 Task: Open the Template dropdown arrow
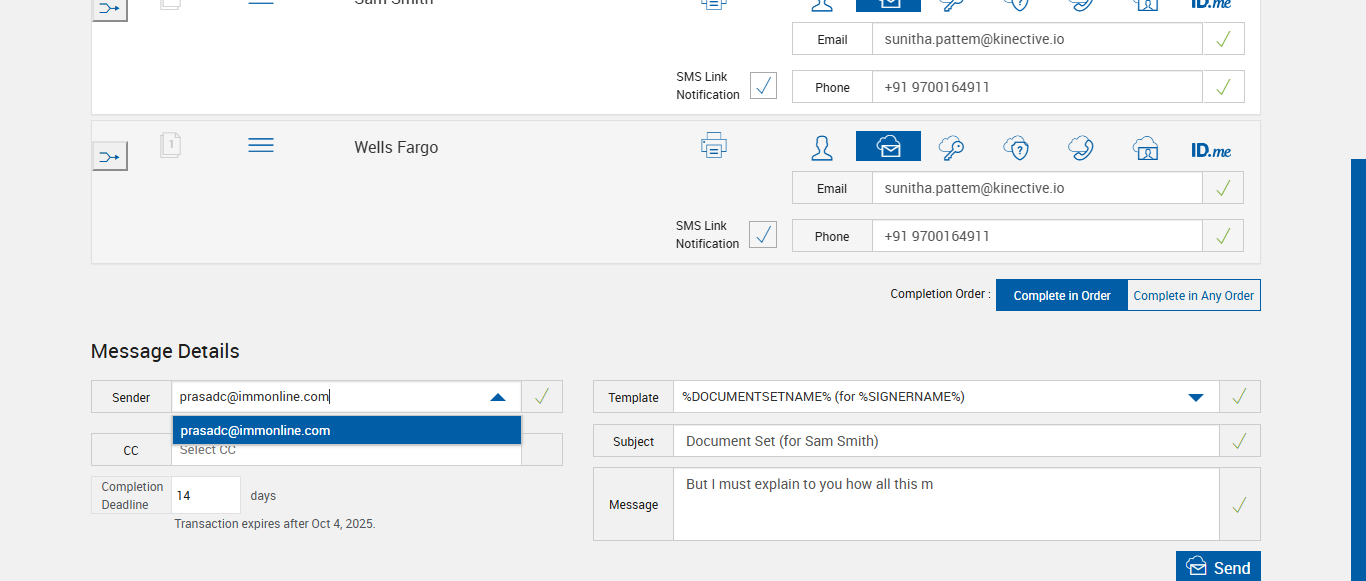(1196, 397)
